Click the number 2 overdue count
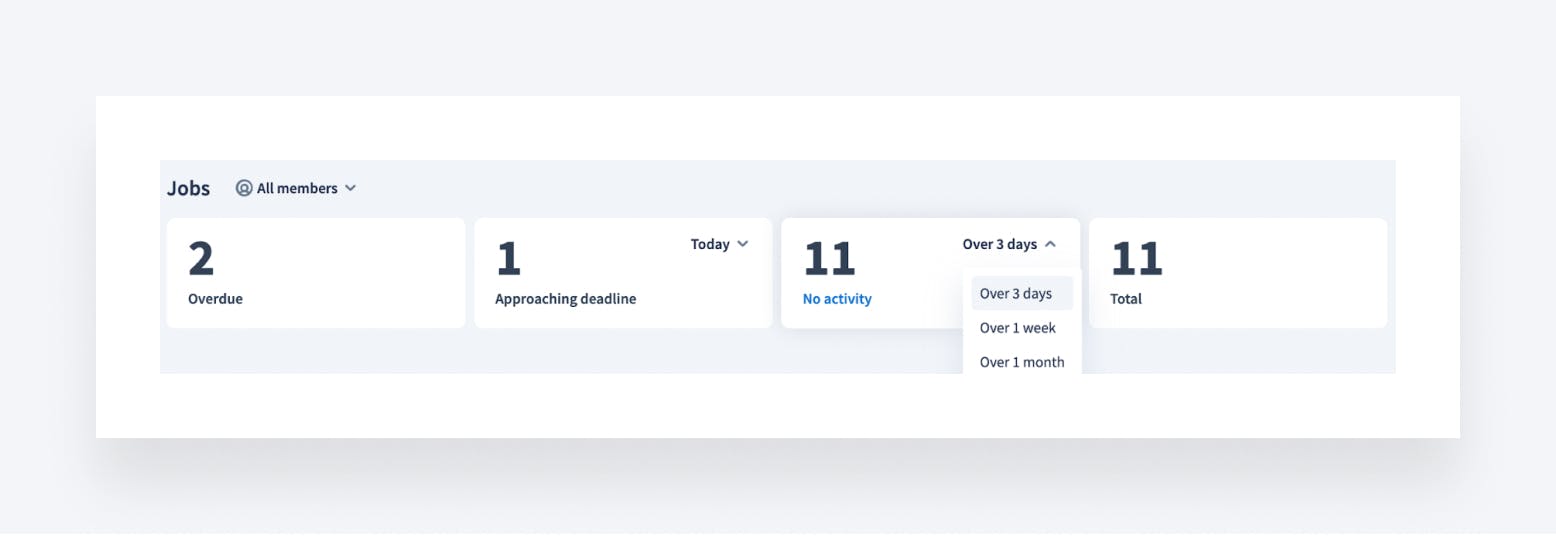Viewport: 1556px width, 546px height. point(201,259)
